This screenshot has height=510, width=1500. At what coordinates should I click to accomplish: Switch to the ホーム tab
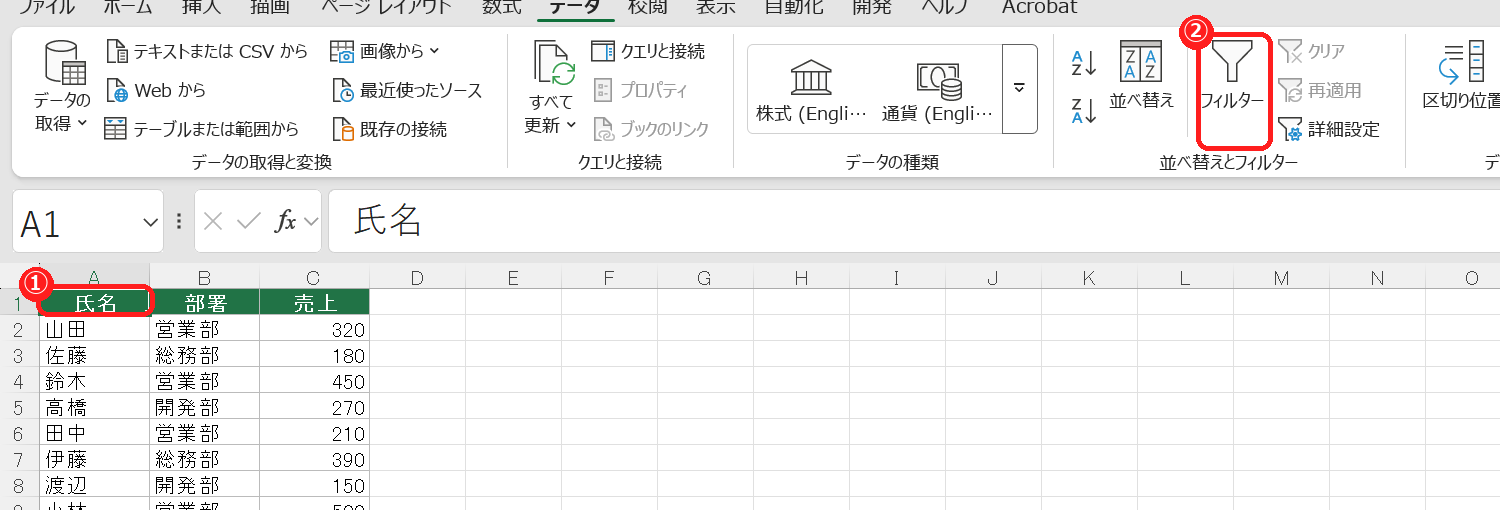pyautogui.click(x=128, y=8)
